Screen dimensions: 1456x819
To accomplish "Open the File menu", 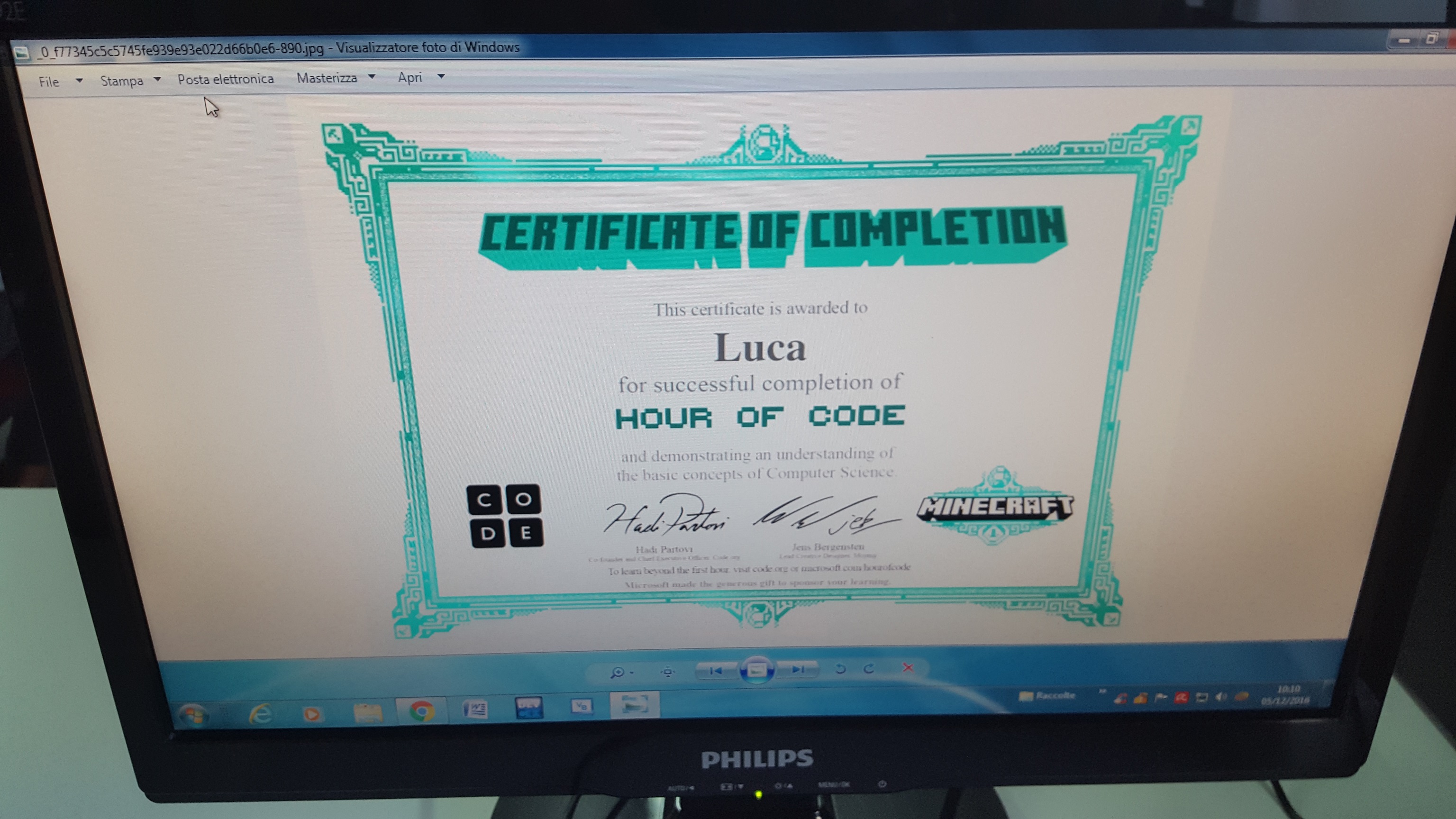I will pyautogui.click(x=49, y=82).
